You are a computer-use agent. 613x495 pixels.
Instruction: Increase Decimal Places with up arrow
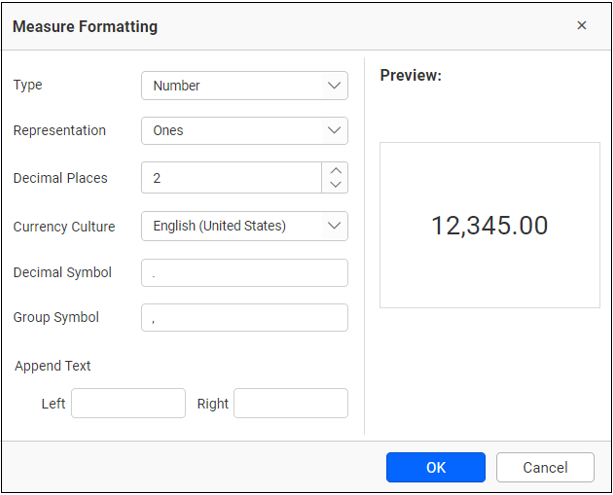(x=335, y=171)
